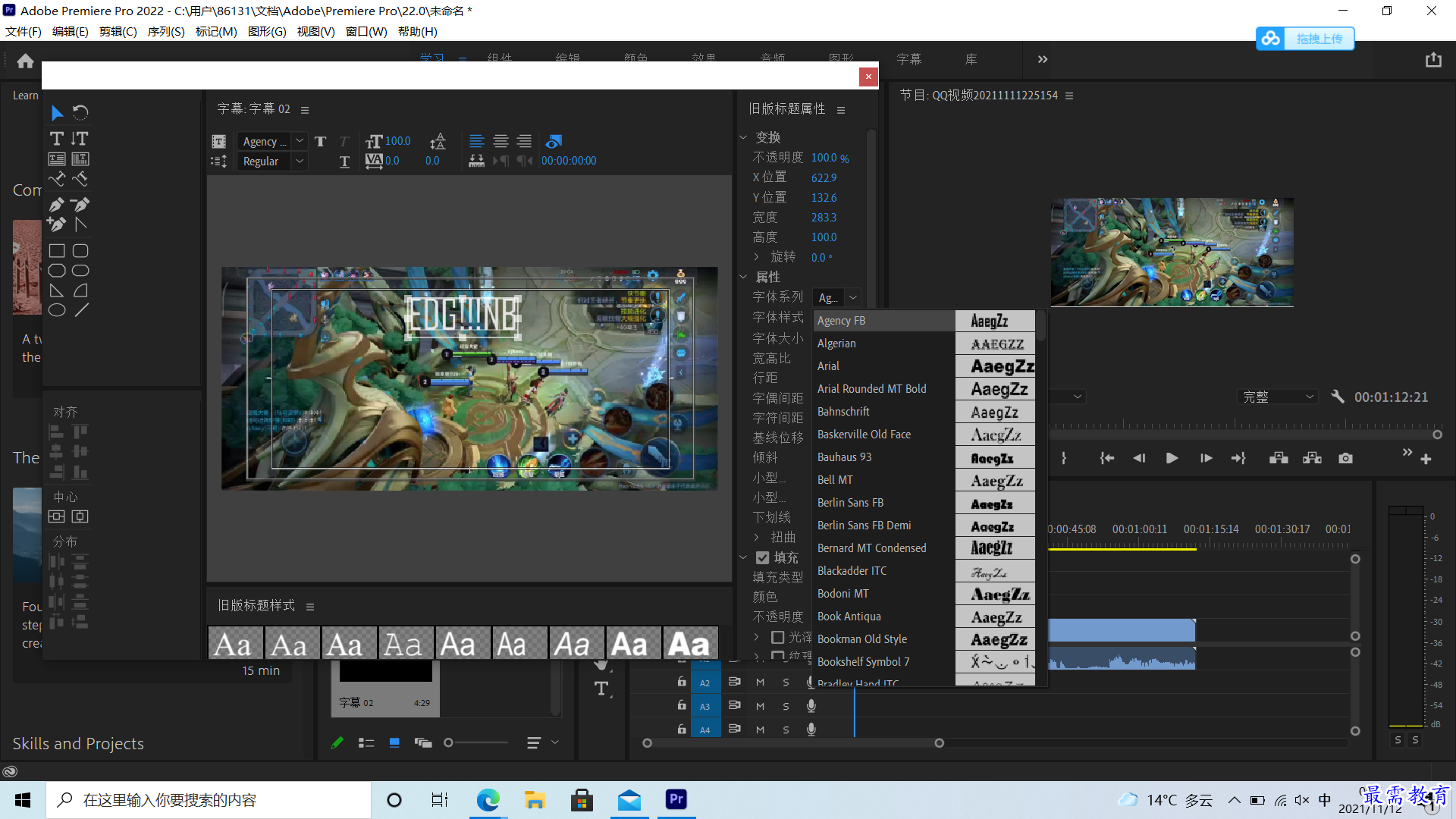
Task: Switch to the 库 workspace tab
Action: tap(971, 59)
